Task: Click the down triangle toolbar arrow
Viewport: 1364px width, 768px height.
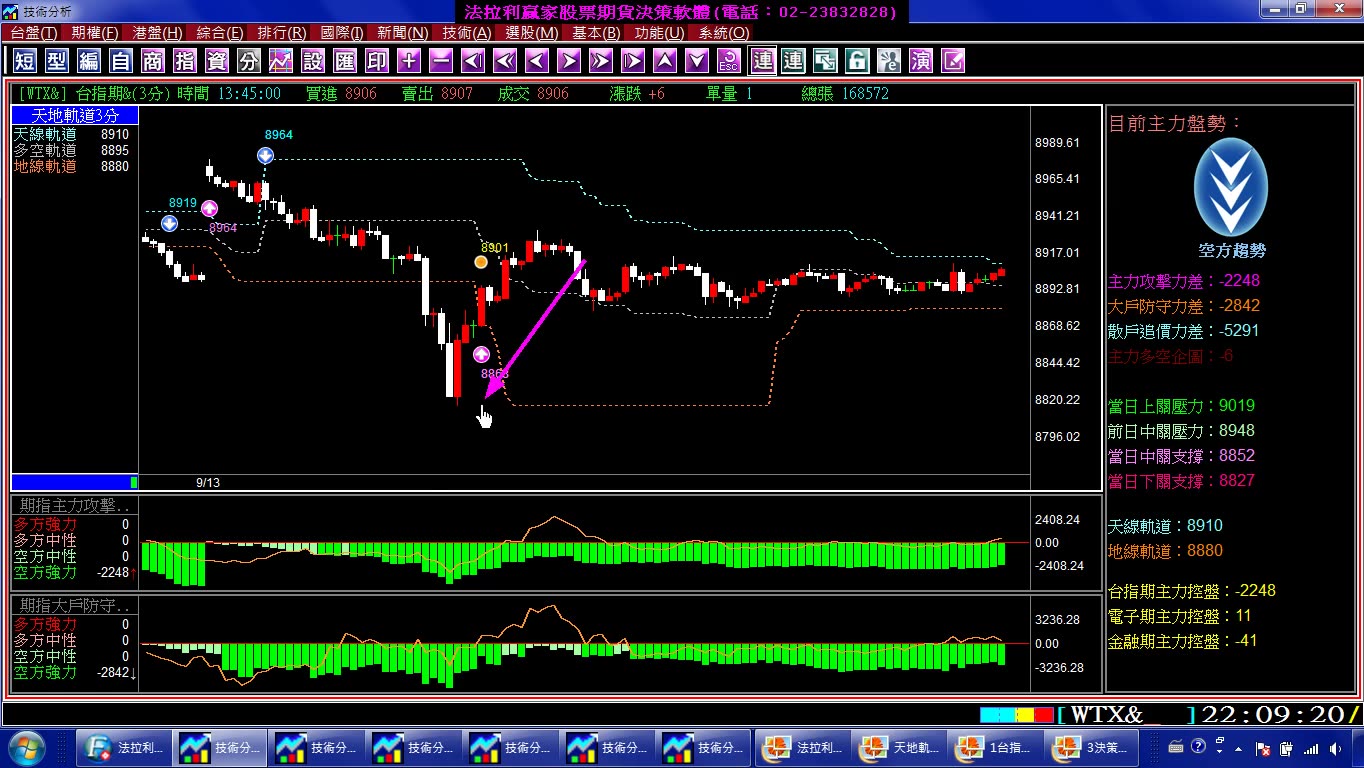Action: pos(697,61)
